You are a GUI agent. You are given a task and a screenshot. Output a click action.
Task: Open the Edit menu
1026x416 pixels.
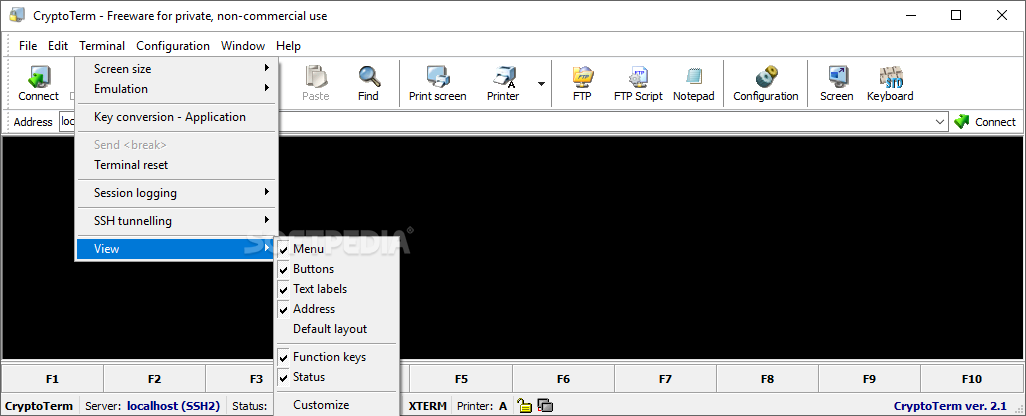58,46
